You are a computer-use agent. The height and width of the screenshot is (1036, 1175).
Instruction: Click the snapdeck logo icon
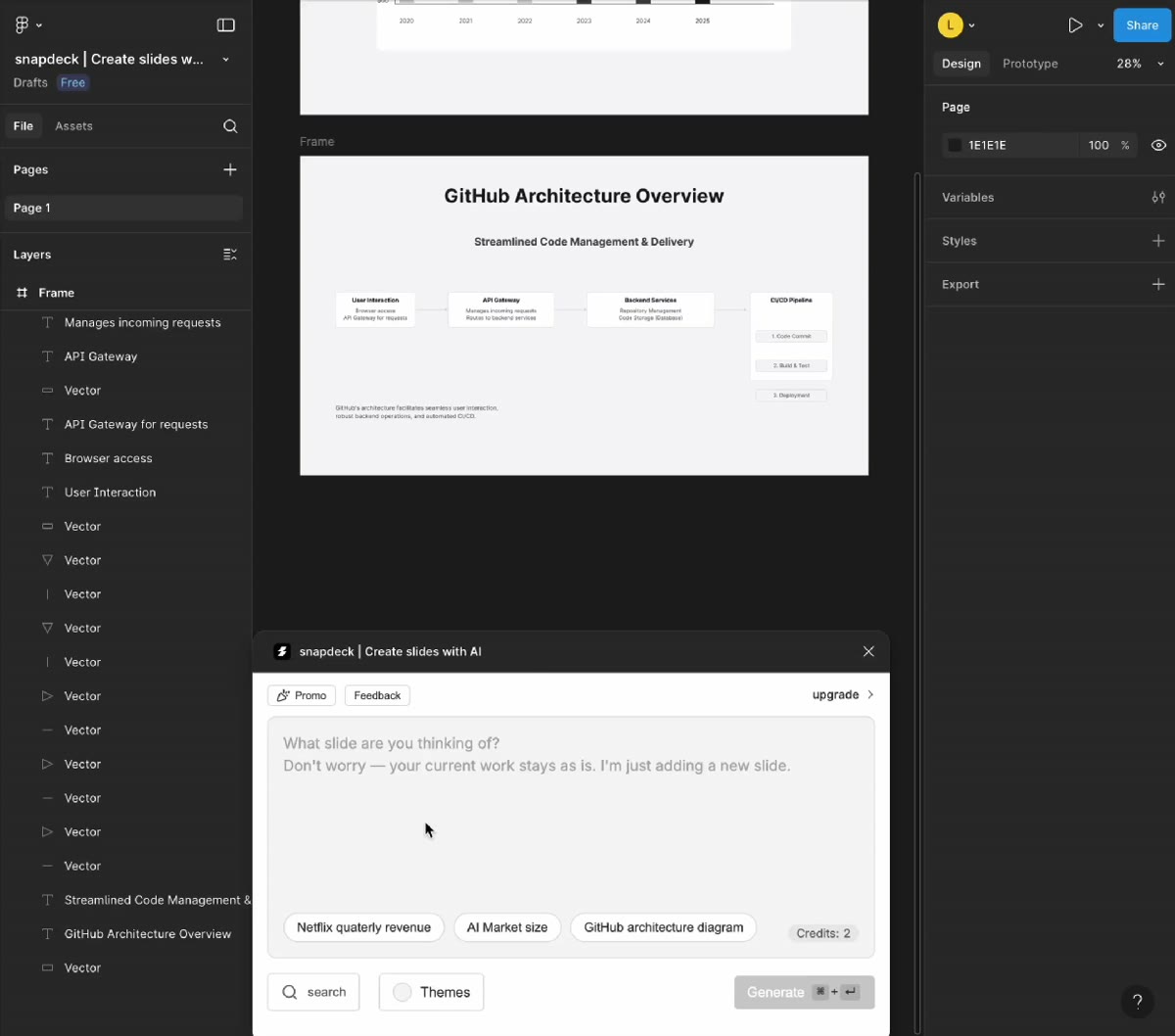[x=282, y=651]
